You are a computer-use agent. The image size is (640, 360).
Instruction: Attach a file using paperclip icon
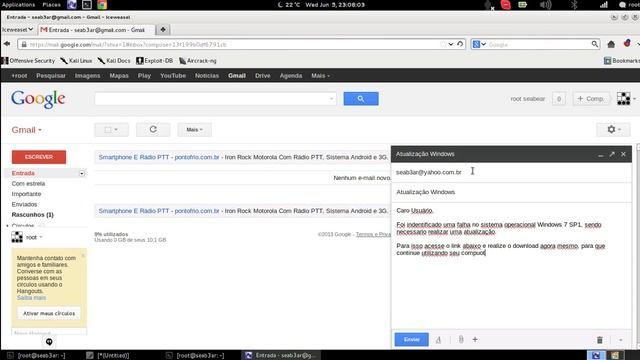461,340
